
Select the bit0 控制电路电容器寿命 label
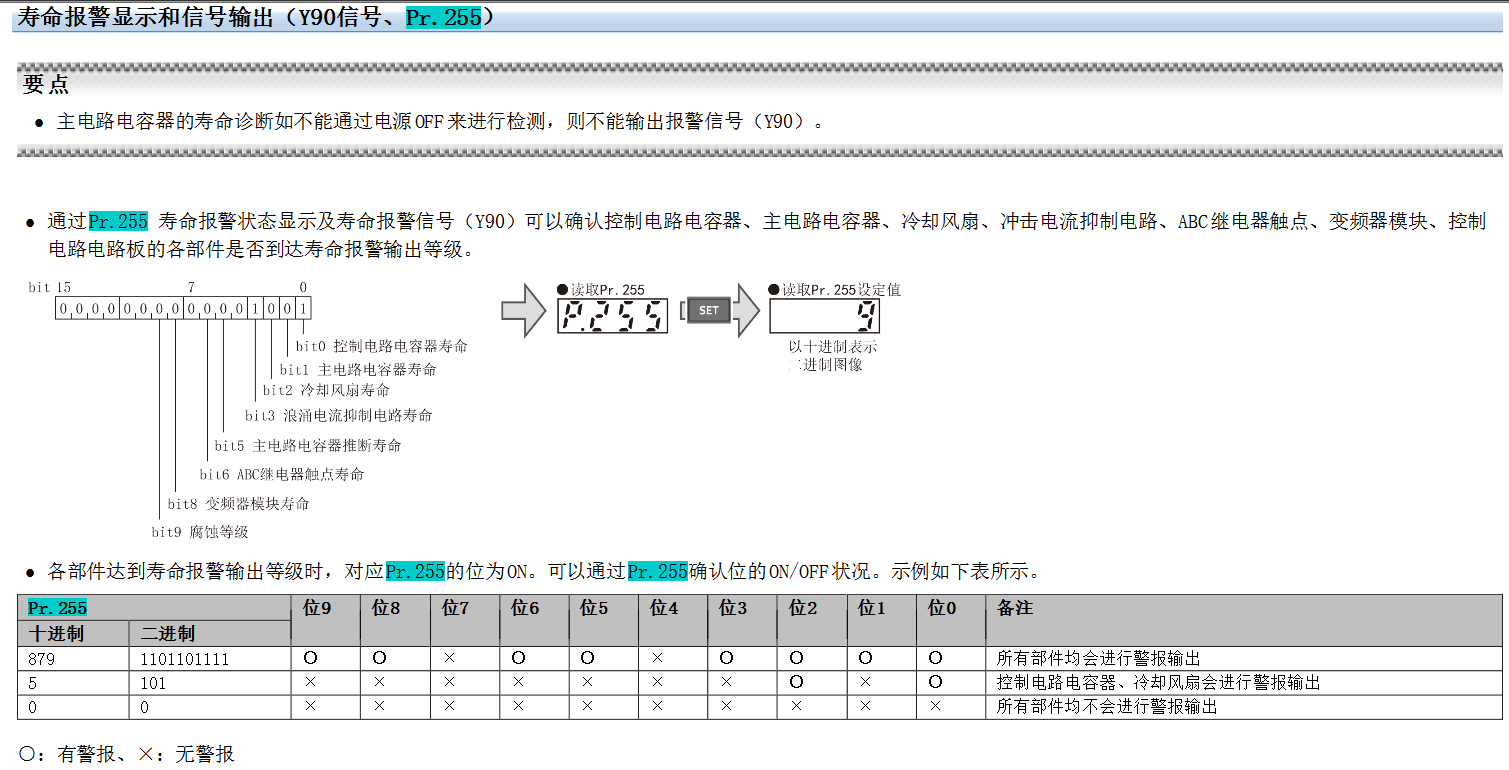coord(381,346)
